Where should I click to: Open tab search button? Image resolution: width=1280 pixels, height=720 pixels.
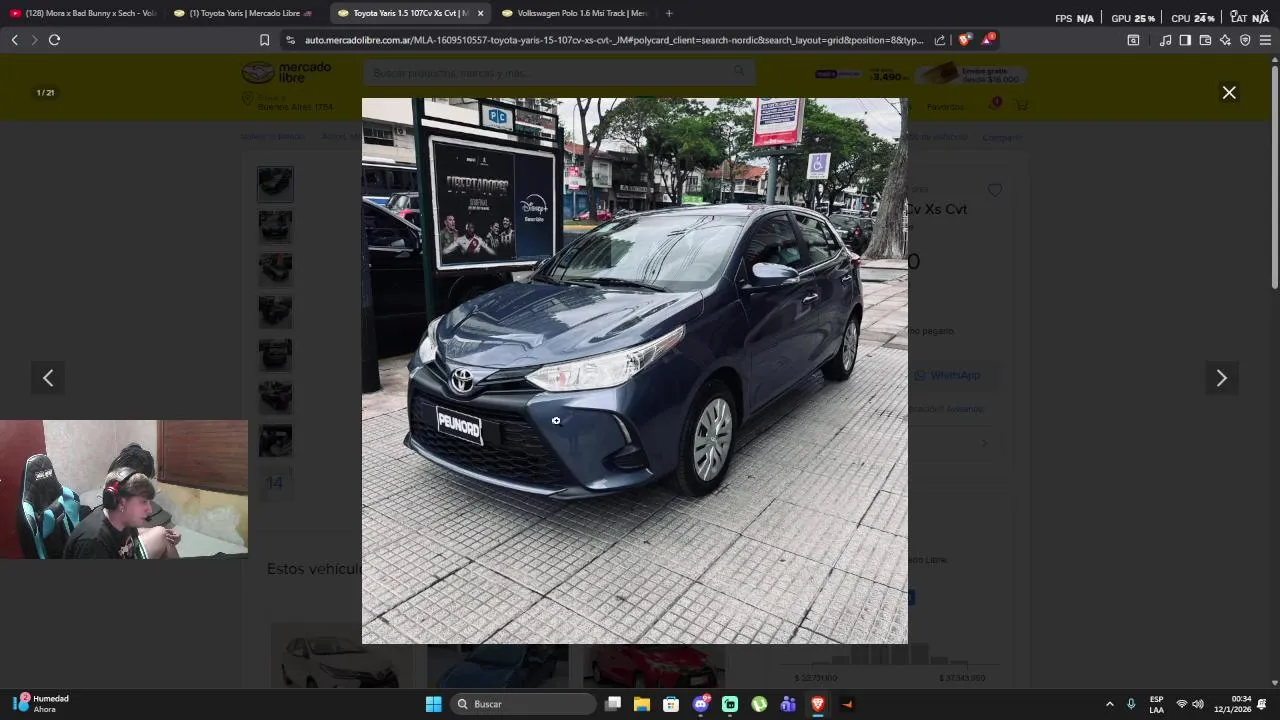pyautogui.click(x=1133, y=40)
